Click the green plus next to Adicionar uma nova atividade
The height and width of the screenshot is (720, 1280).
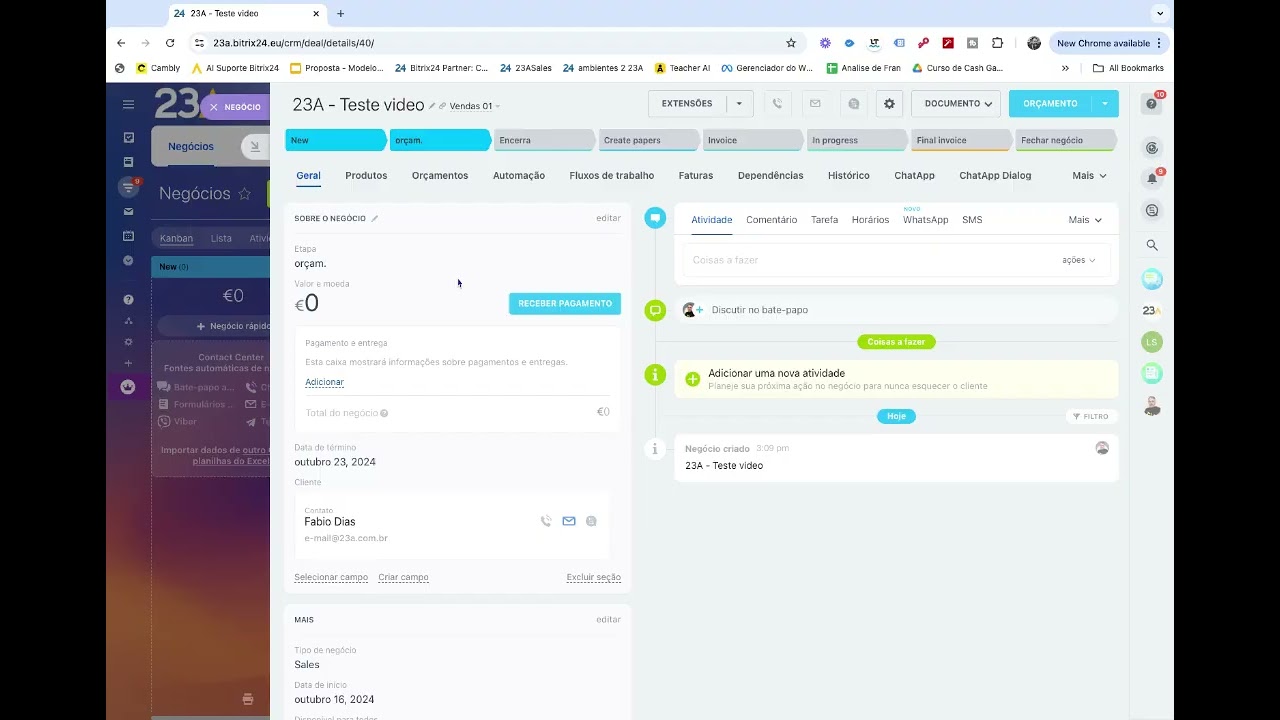[692, 379]
